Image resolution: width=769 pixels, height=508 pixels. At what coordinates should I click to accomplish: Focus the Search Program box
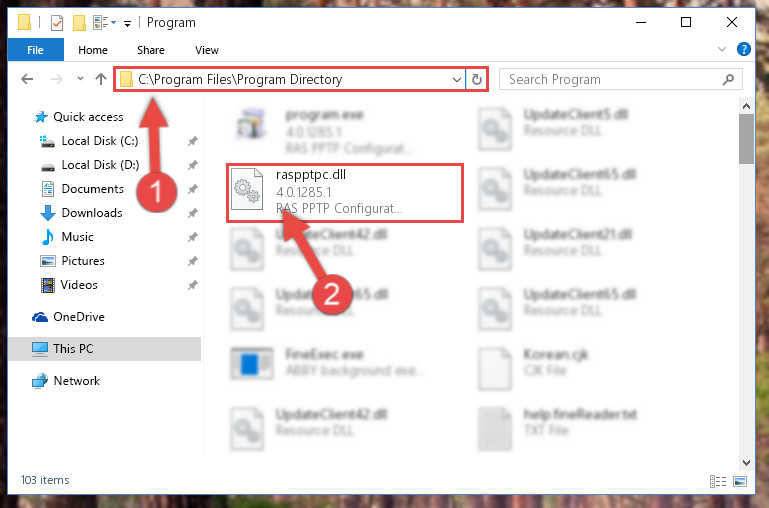(615, 79)
